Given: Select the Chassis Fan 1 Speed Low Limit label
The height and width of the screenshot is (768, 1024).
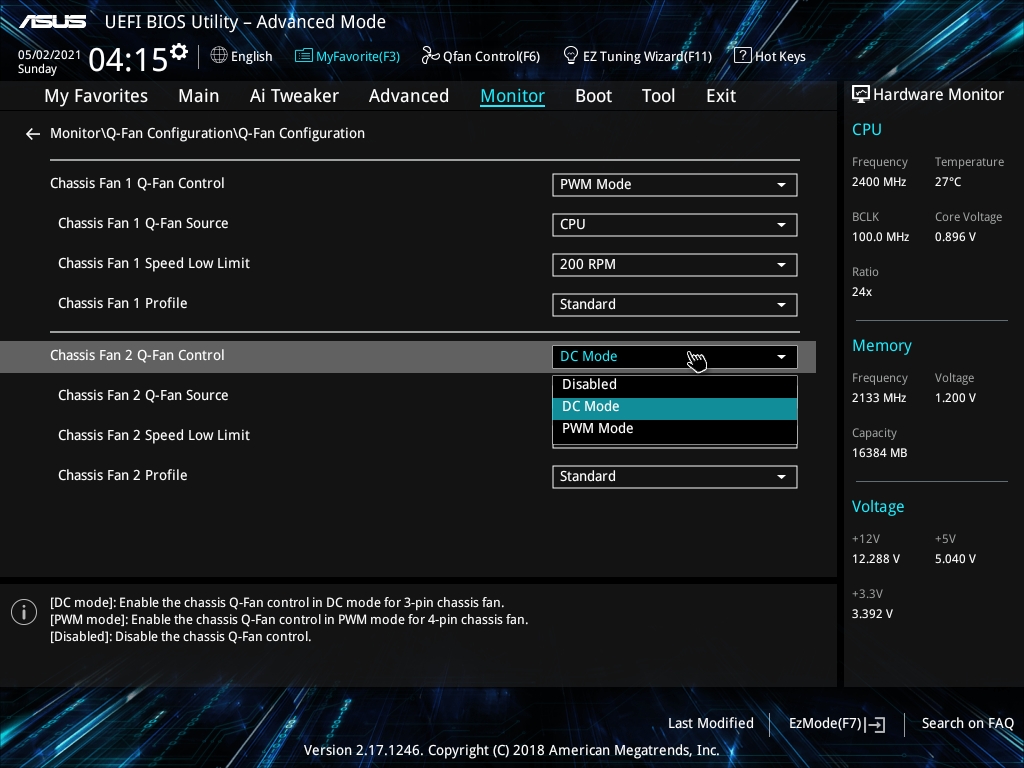Looking at the screenshot, I should click(153, 263).
